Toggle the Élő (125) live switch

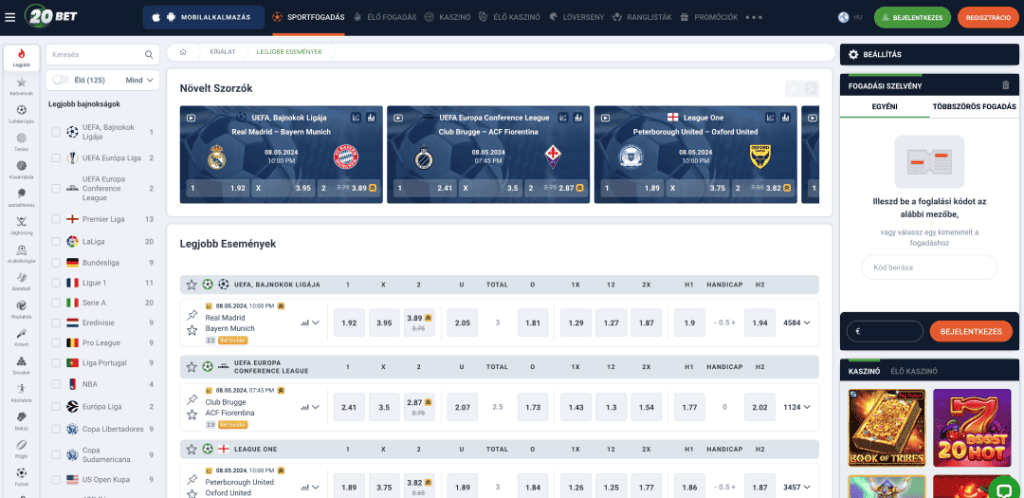click(60, 80)
